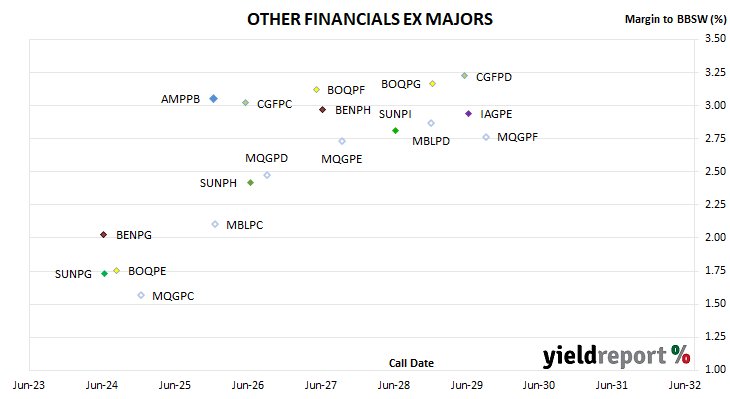Click the yellow BOQPG diamond marker

click(433, 84)
